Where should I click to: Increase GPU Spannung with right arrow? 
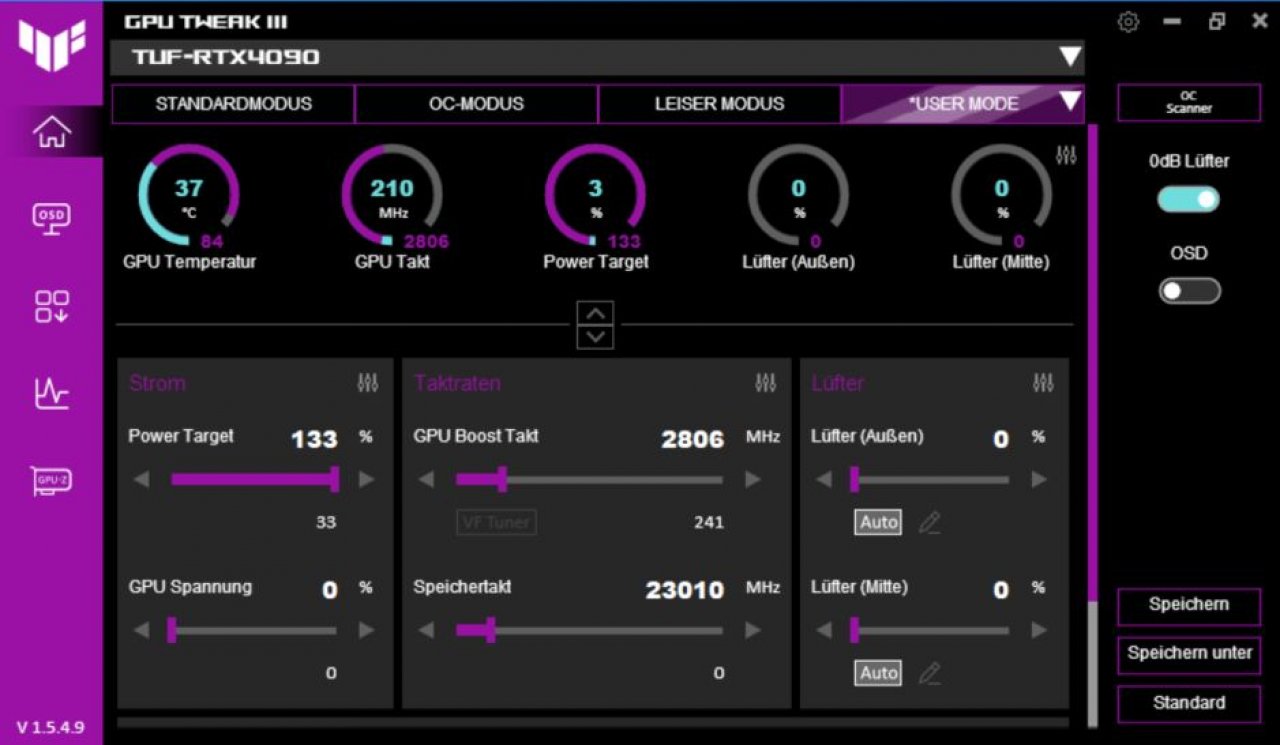367,630
